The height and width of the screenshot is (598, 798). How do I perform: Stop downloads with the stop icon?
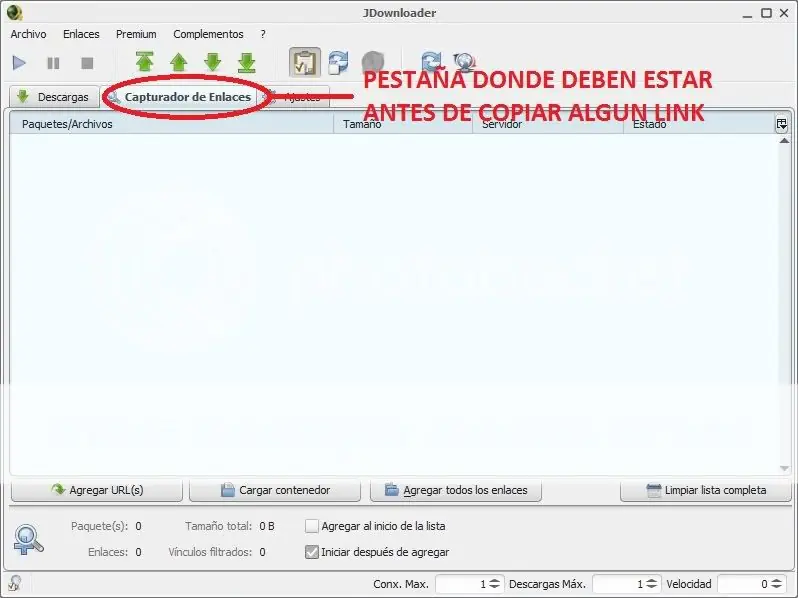click(x=87, y=63)
